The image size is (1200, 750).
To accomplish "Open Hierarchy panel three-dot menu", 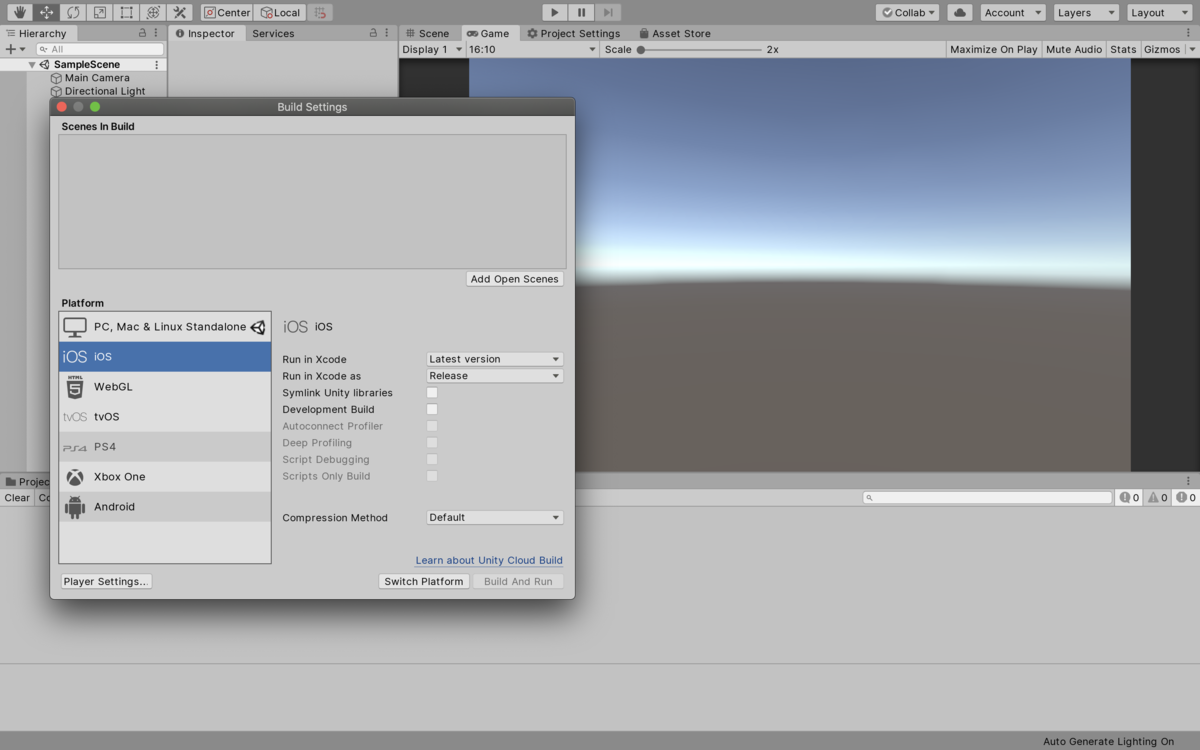I will (x=156, y=33).
